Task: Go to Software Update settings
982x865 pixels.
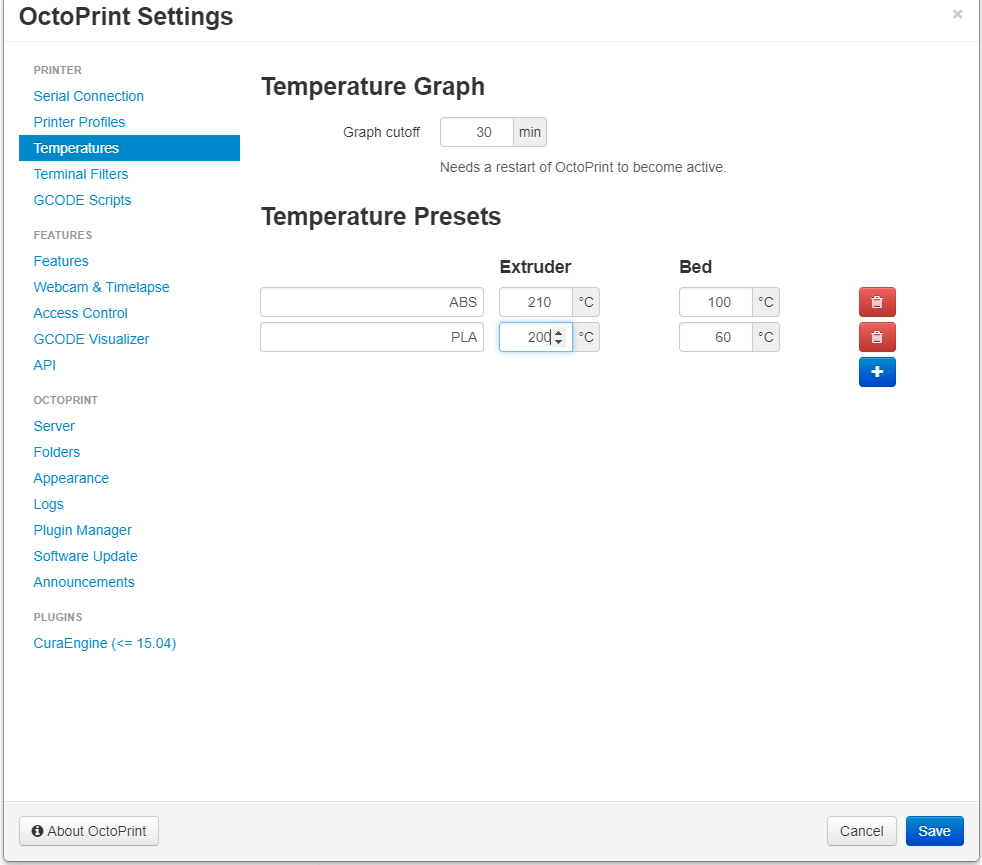Action: click(85, 556)
